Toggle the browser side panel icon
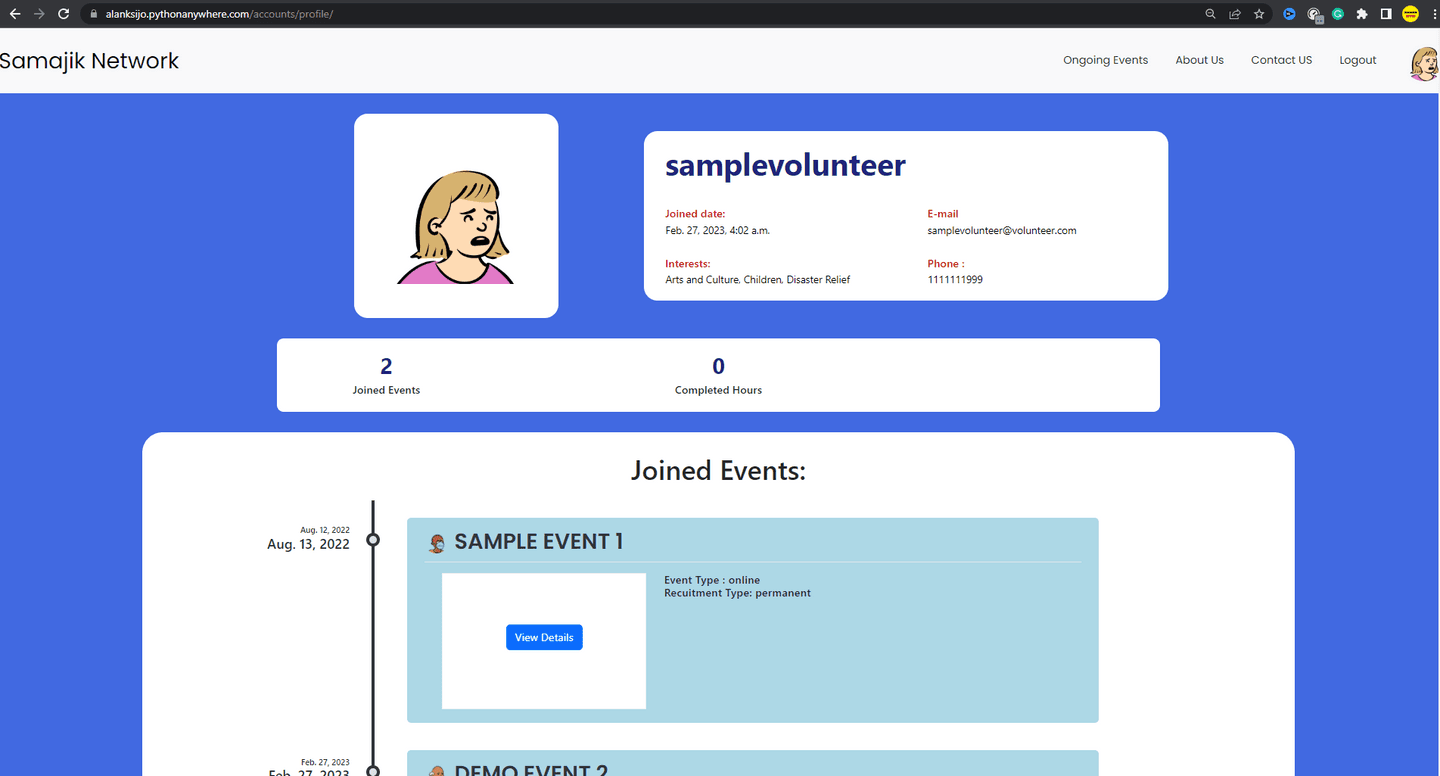 (x=1386, y=14)
